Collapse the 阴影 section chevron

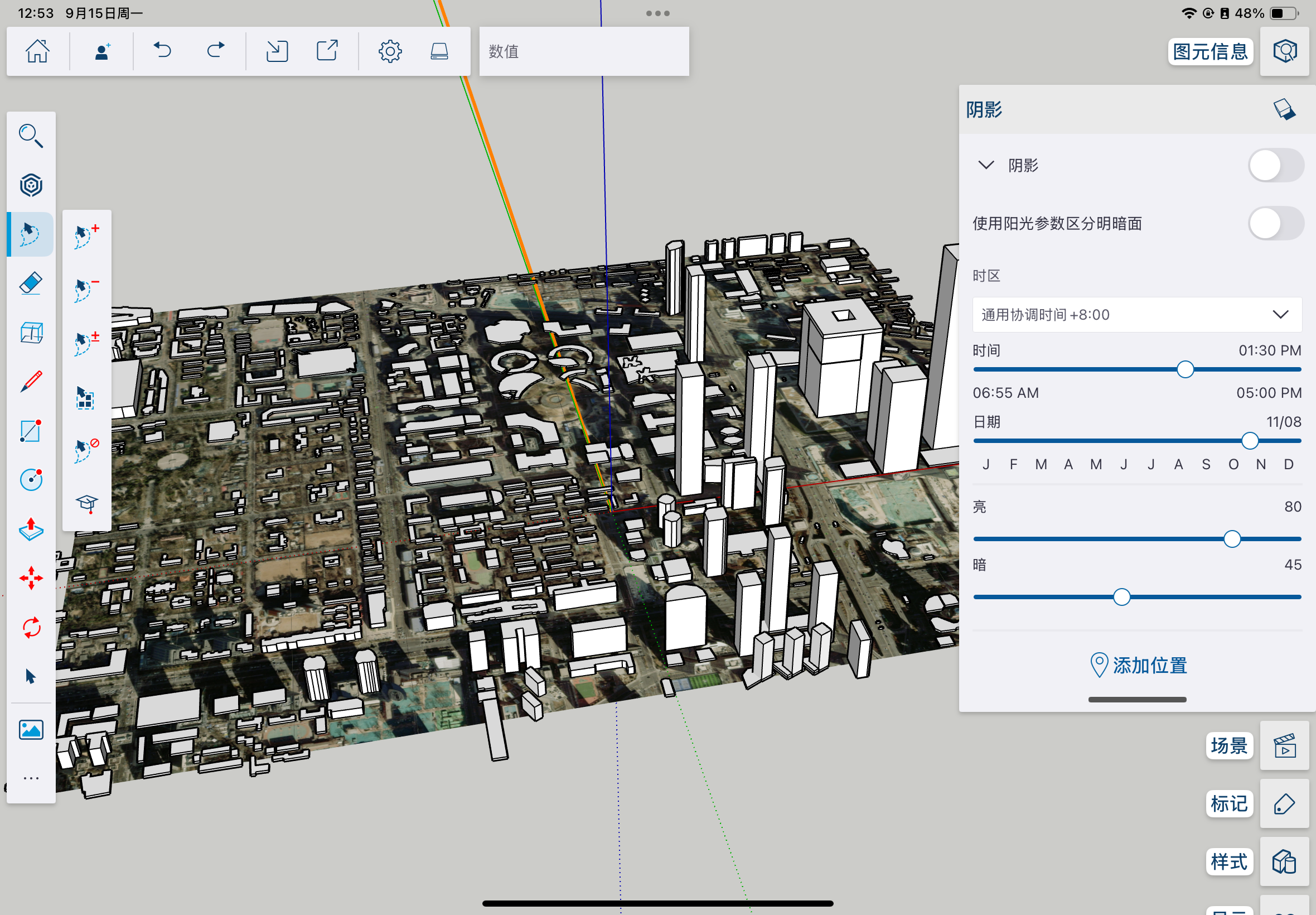pos(985,166)
